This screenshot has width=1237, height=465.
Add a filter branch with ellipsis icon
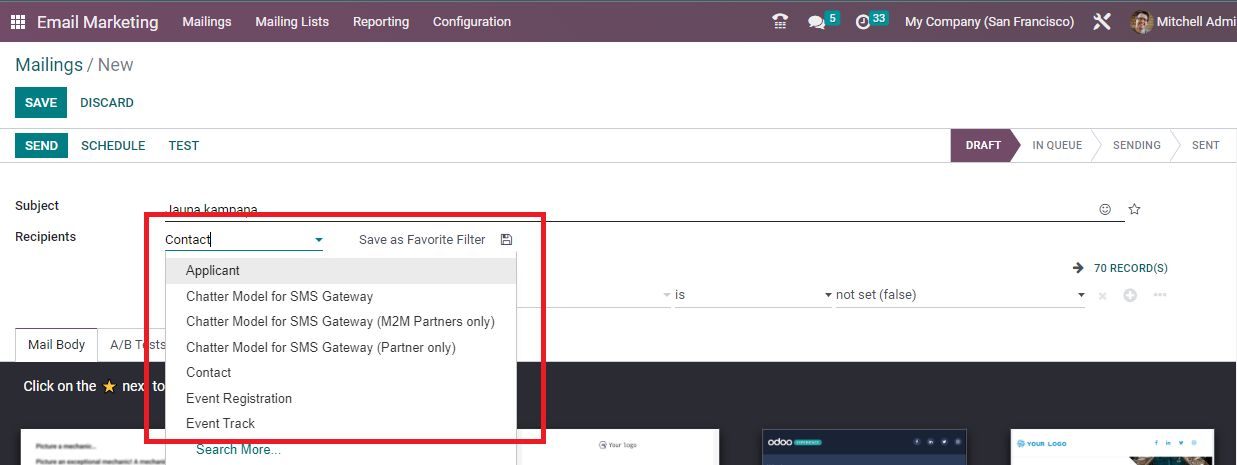click(x=1160, y=295)
